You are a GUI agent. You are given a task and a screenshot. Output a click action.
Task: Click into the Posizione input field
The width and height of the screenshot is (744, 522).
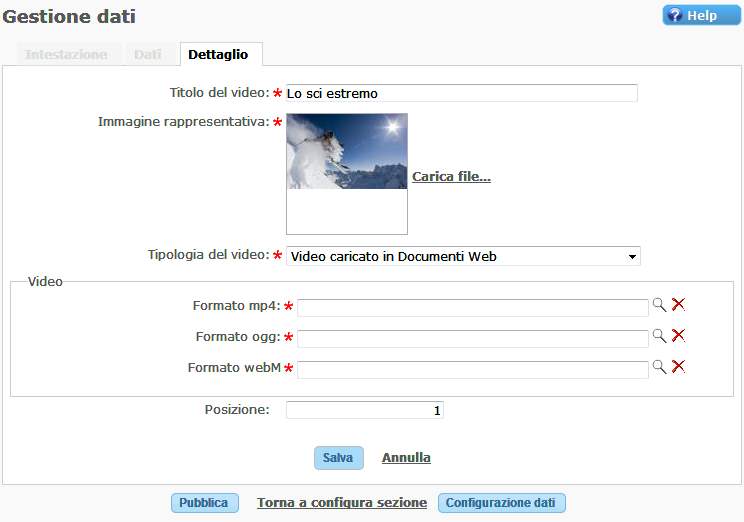364,410
